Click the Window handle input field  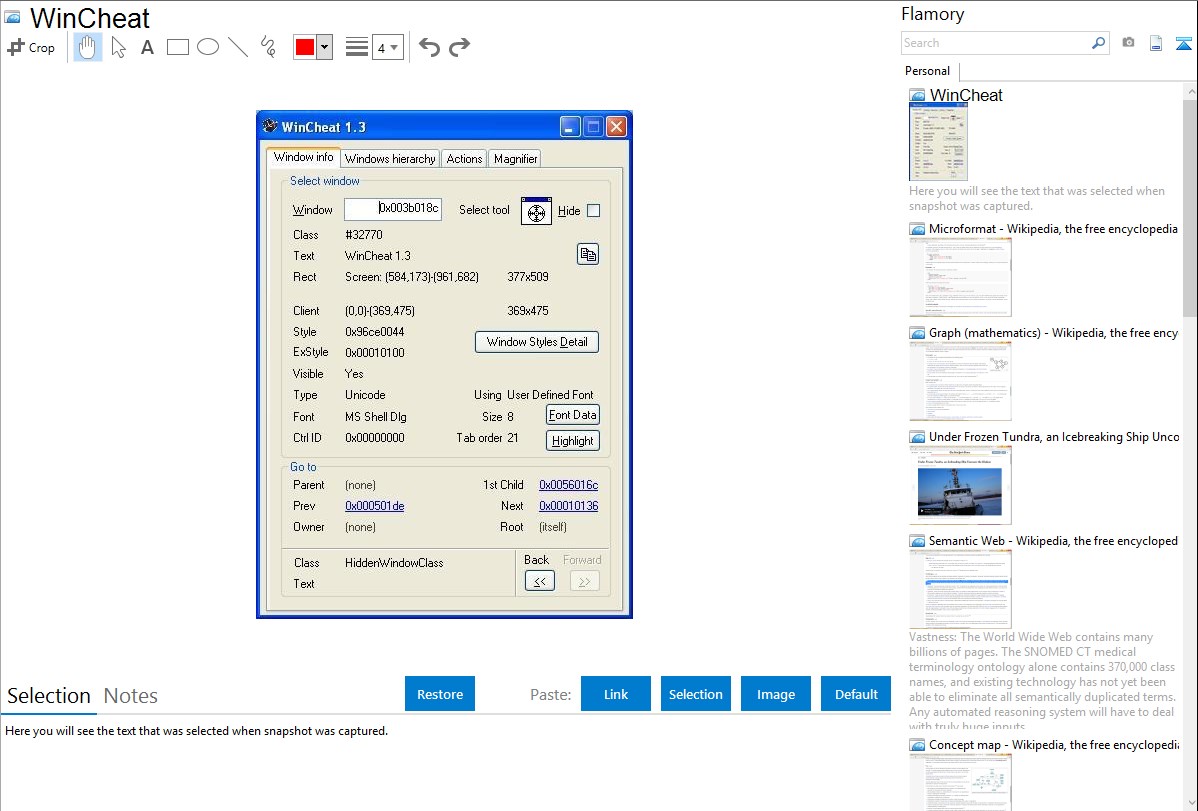pyautogui.click(x=393, y=209)
